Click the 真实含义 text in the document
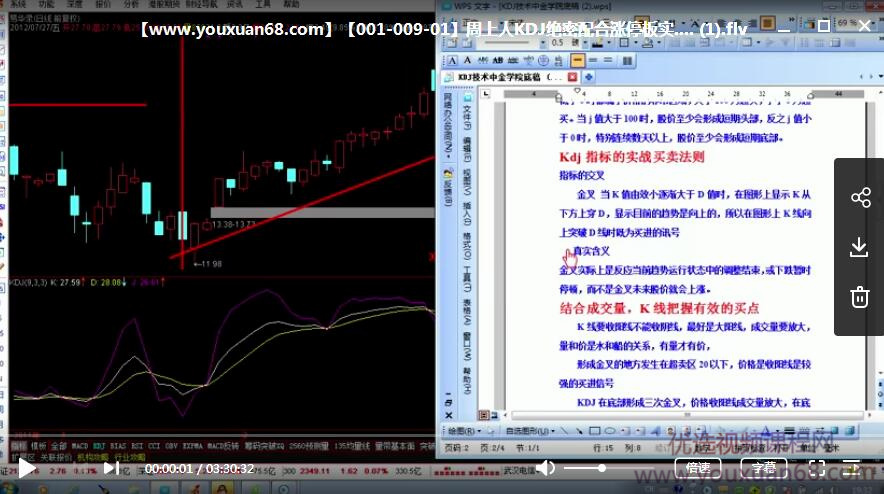 coord(590,252)
